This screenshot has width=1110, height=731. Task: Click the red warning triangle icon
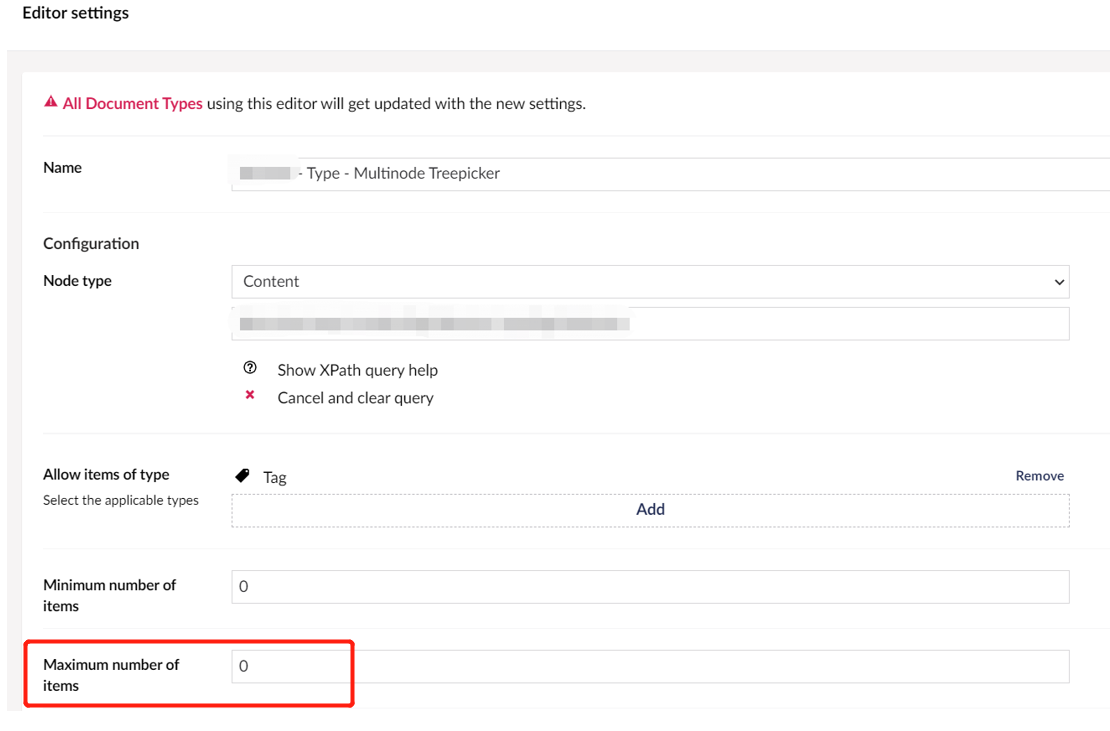(50, 102)
